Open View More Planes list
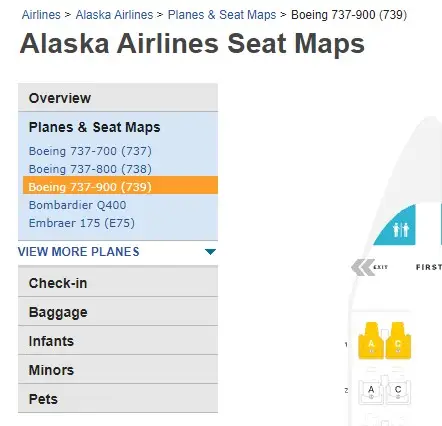442x426 pixels. coord(79,252)
